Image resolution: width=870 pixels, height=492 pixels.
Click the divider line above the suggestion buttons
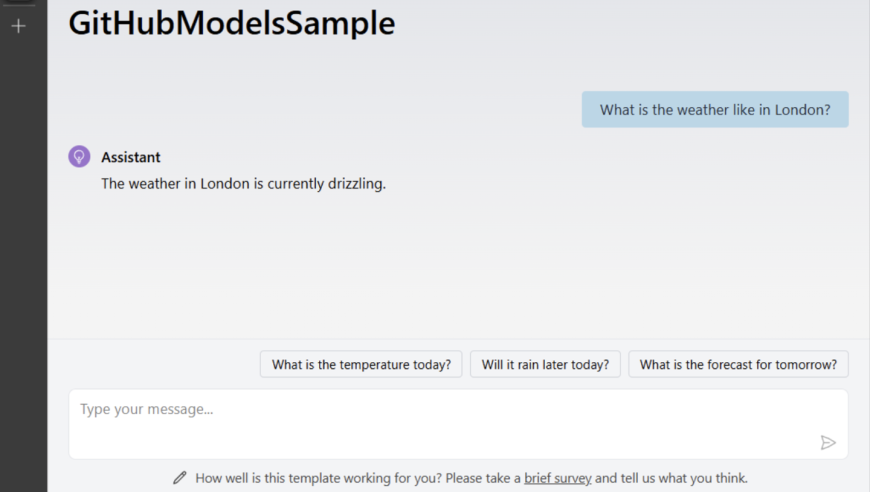click(458, 338)
